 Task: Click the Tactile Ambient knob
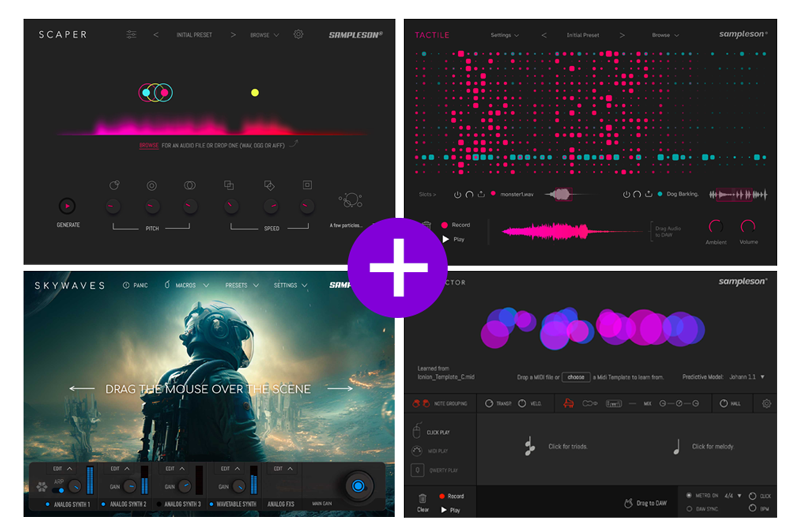[716, 226]
